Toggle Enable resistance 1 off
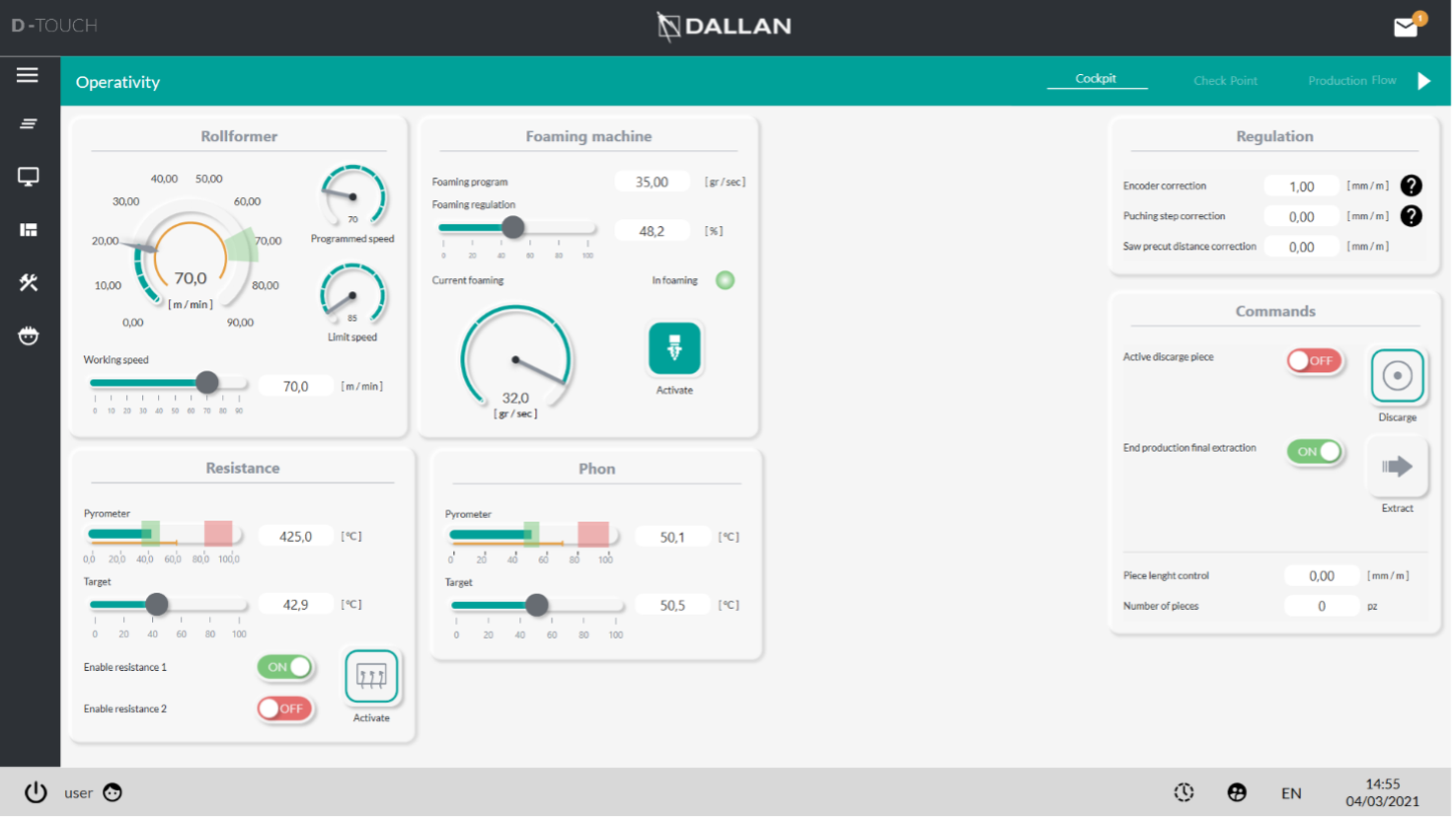This screenshot has width=1456, height=820. tap(284, 667)
